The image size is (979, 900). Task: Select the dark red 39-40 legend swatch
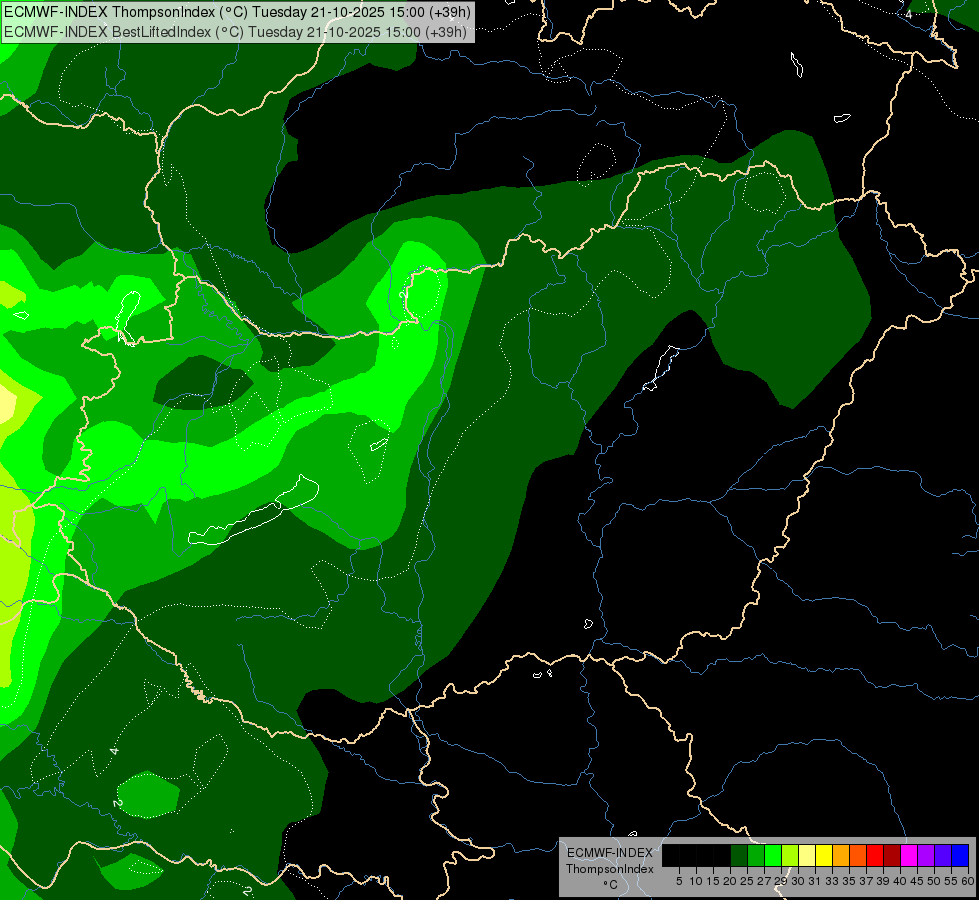(892, 855)
